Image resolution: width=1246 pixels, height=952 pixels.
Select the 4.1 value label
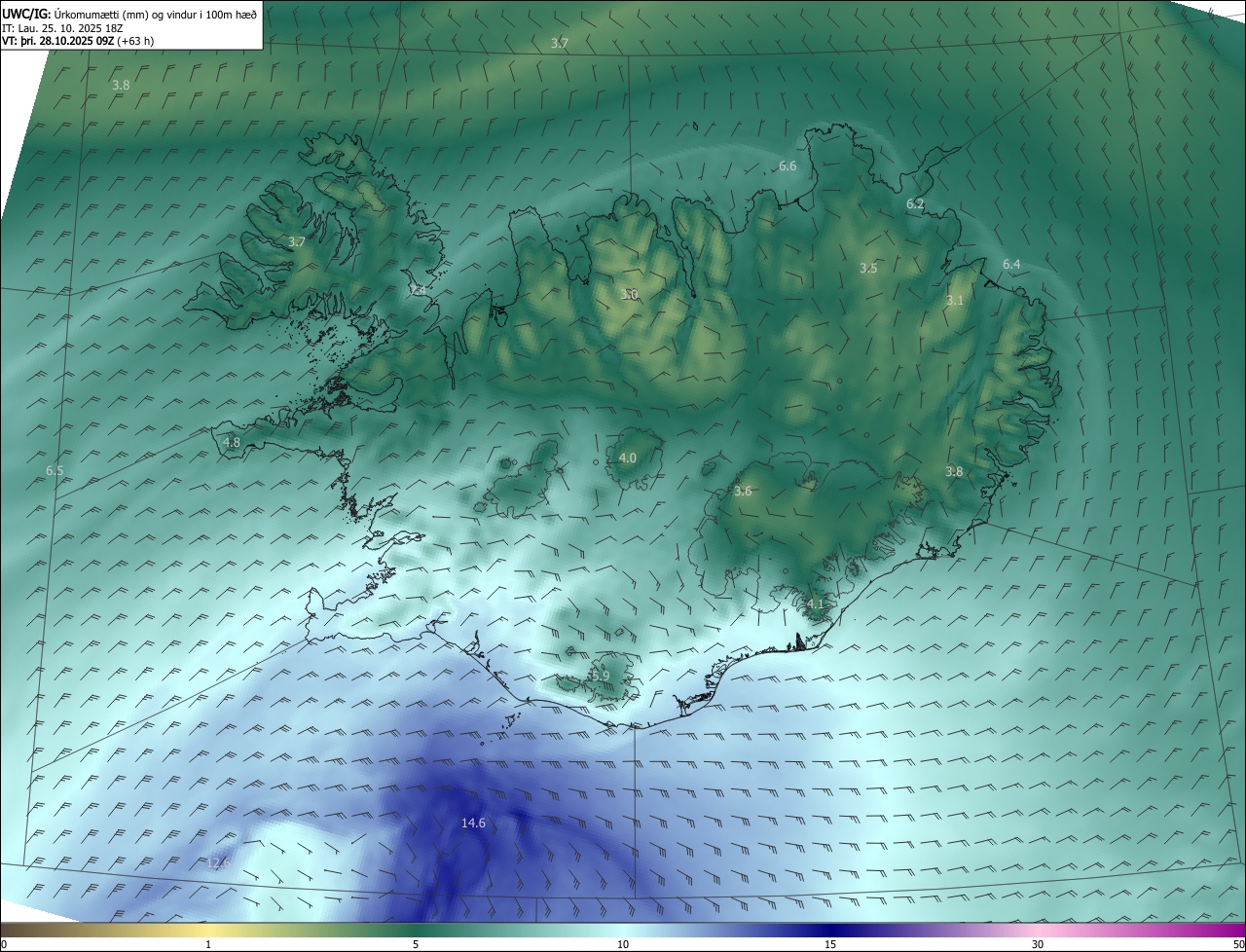[x=815, y=604]
